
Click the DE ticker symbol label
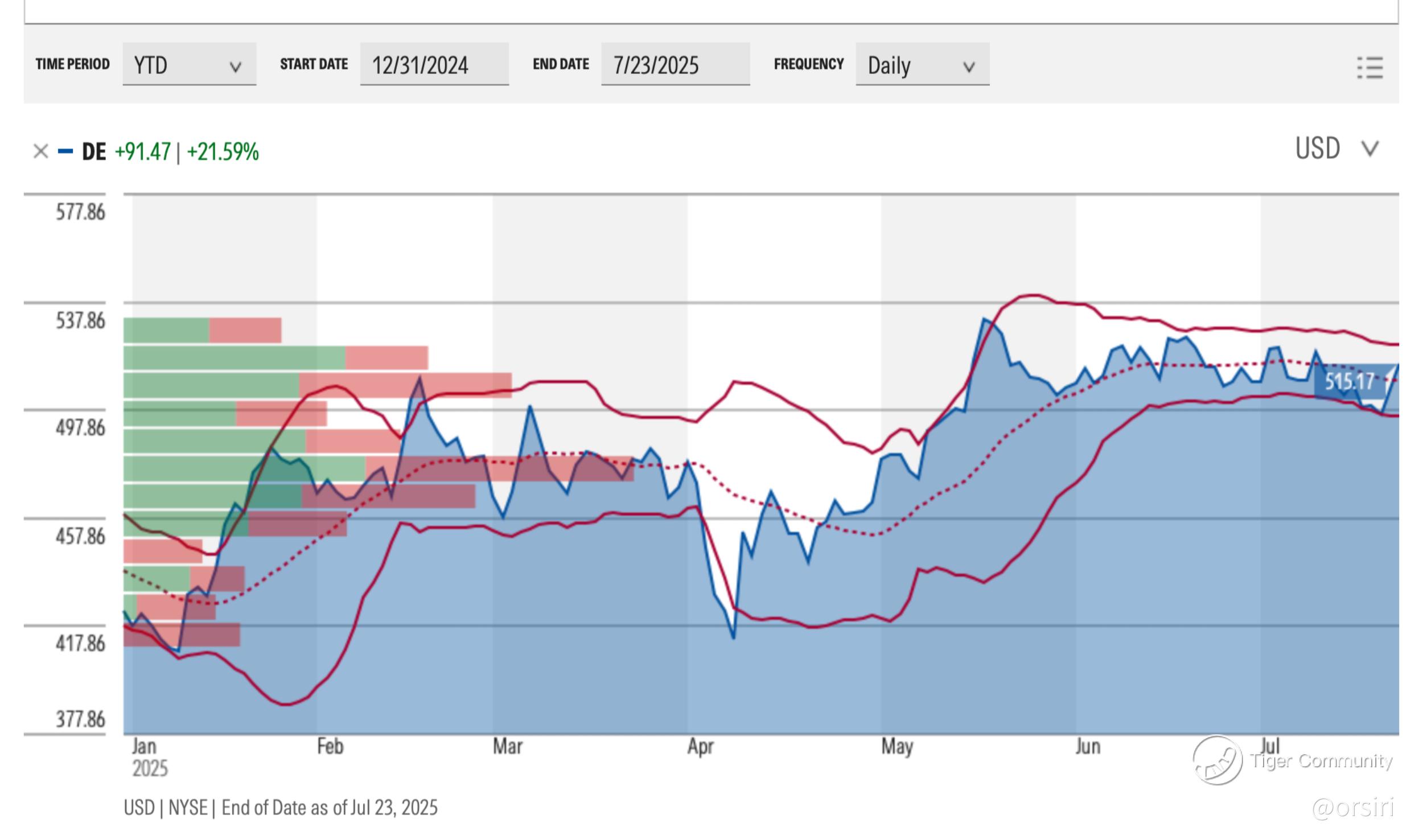94,152
